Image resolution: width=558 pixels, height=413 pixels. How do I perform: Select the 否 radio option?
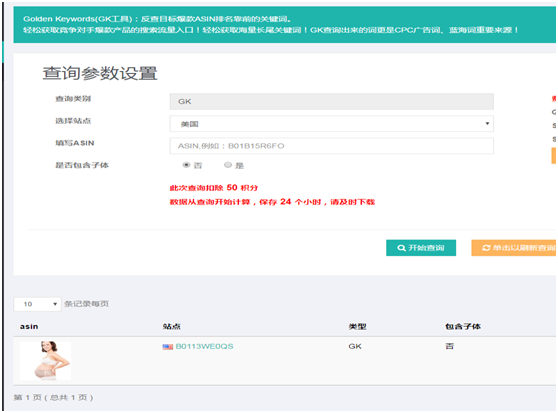click(x=186, y=165)
